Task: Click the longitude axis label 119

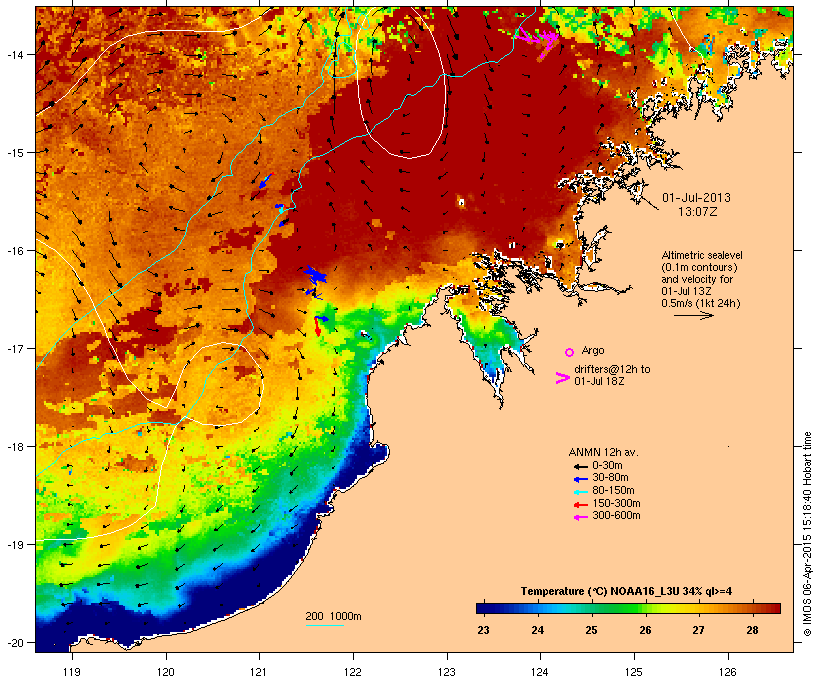Action: click(x=72, y=672)
